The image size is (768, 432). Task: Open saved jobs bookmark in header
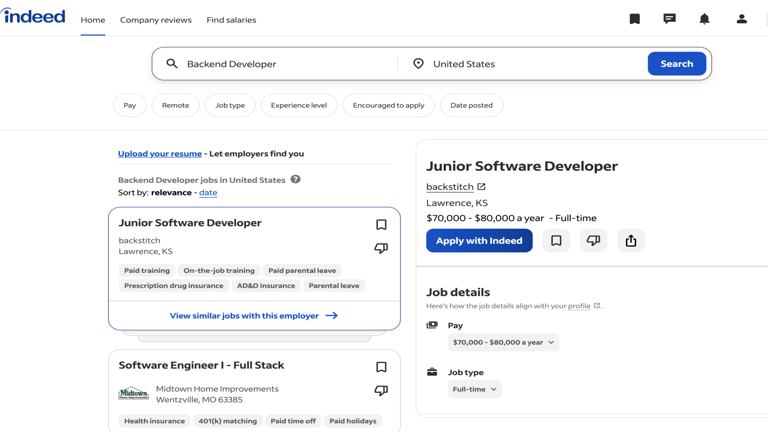tap(634, 19)
